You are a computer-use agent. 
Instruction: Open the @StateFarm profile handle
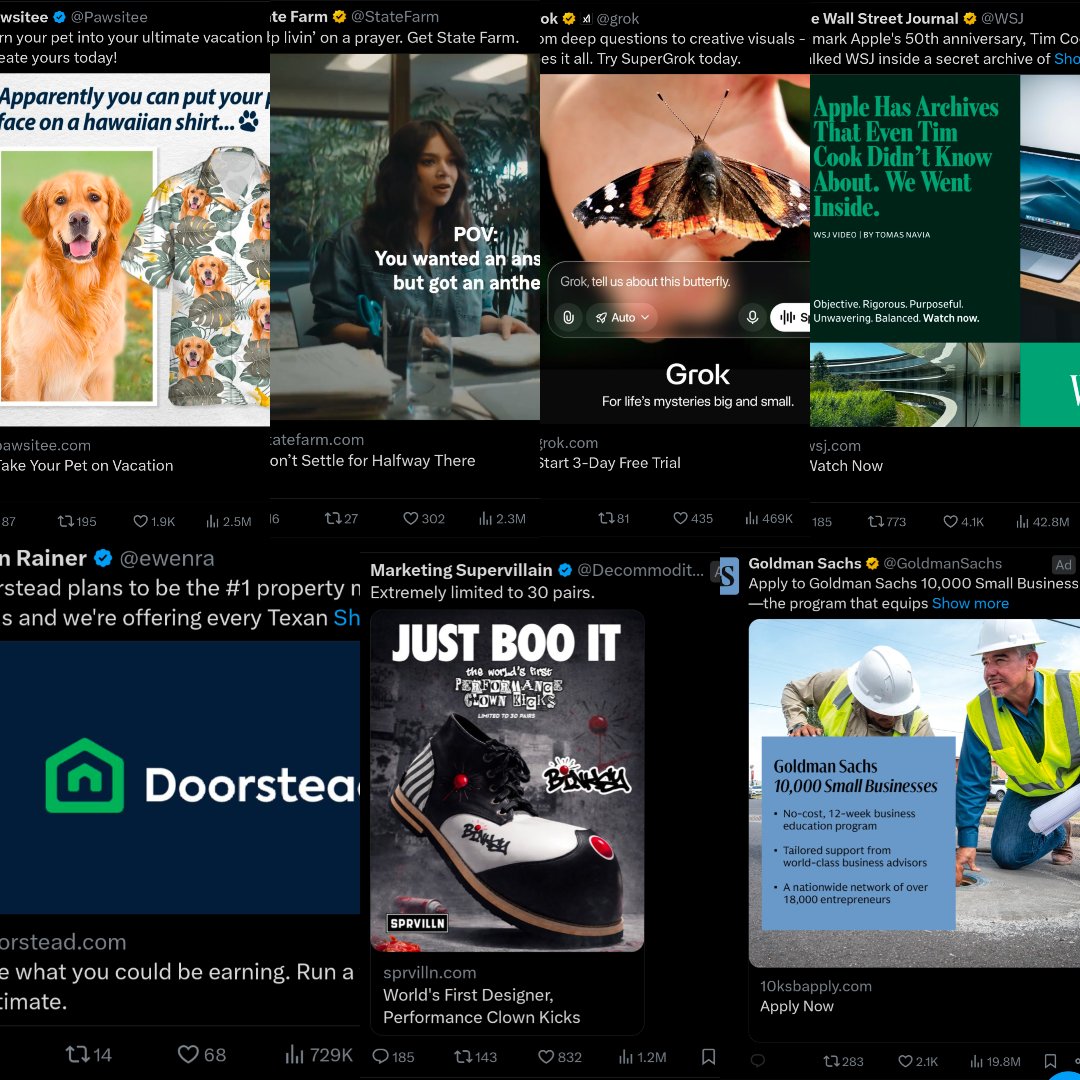click(395, 16)
